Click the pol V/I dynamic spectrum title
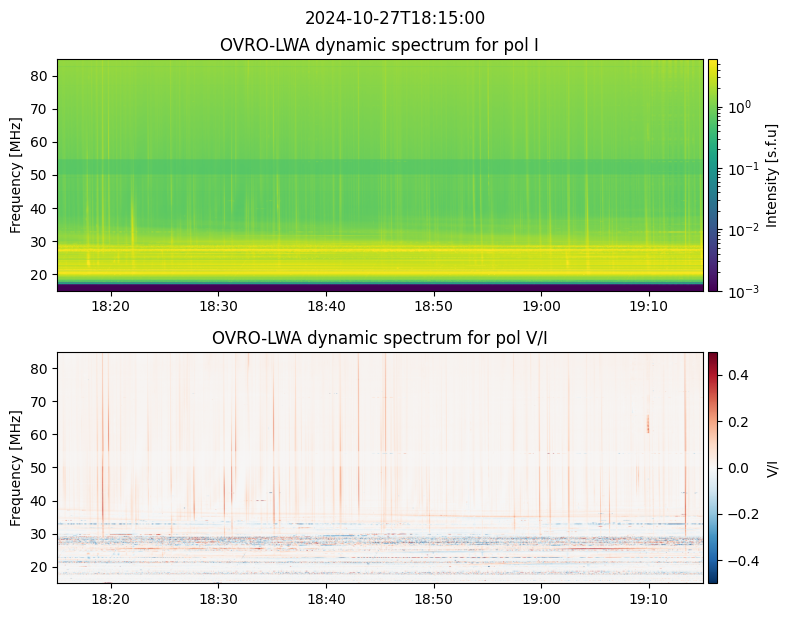 pyautogui.click(x=379, y=338)
